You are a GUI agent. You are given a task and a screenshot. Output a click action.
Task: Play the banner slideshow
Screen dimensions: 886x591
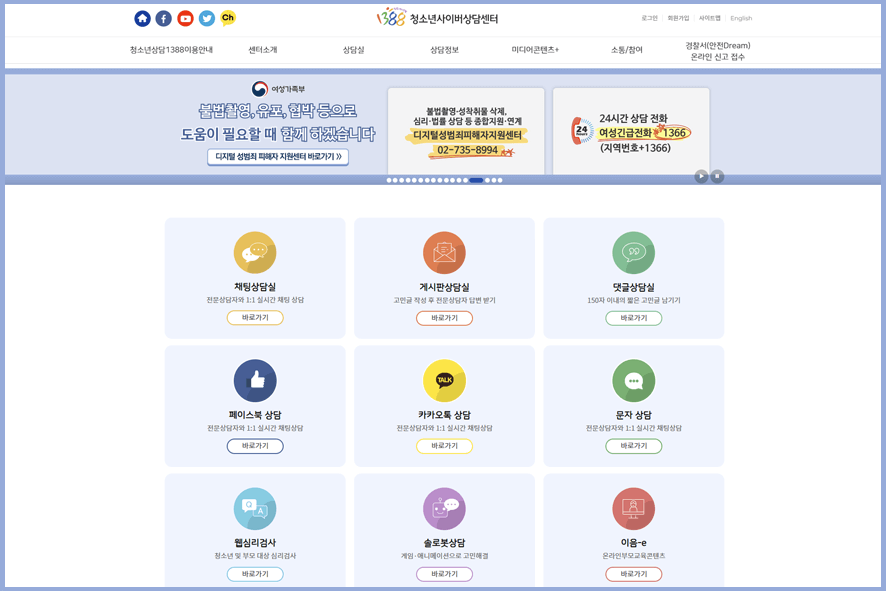701,176
